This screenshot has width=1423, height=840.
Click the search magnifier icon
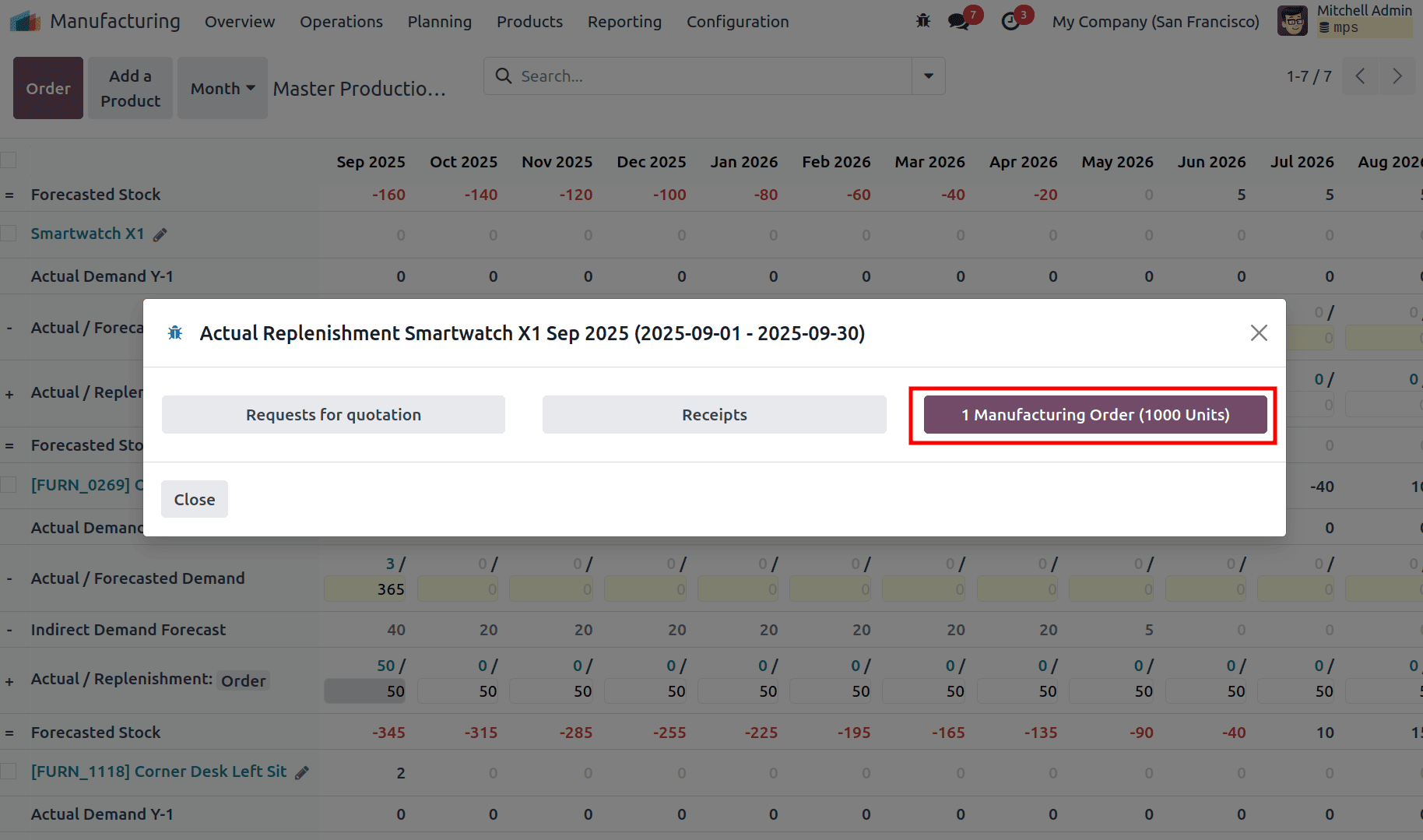pyautogui.click(x=504, y=76)
